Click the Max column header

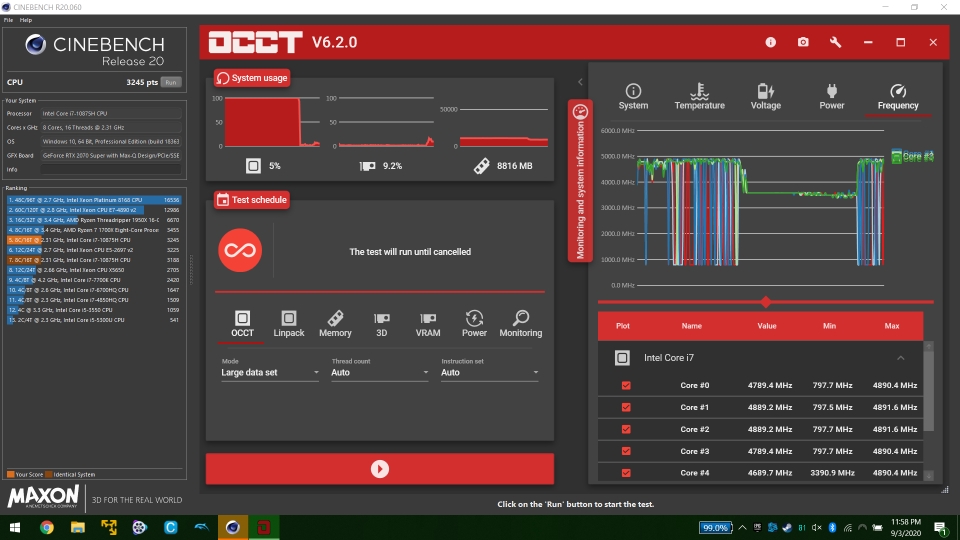891,326
